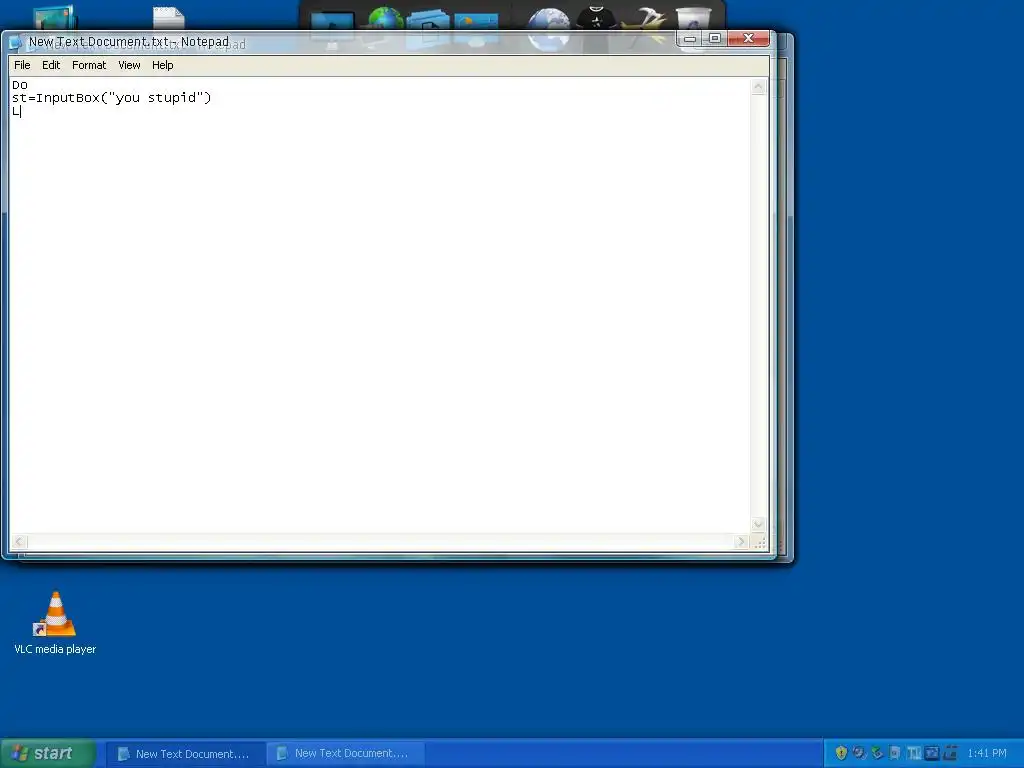Click the Start button
The height and width of the screenshot is (768, 1024).
(x=47, y=754)
